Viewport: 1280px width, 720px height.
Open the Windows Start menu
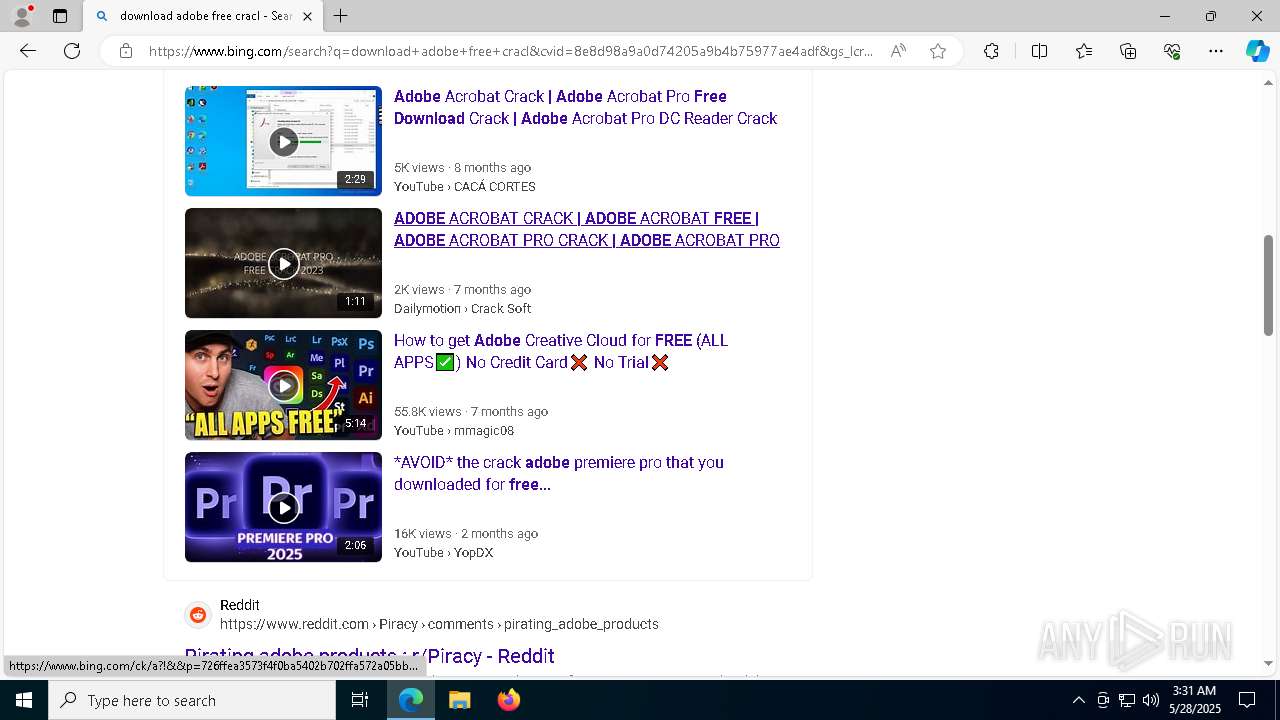(24, 700)
